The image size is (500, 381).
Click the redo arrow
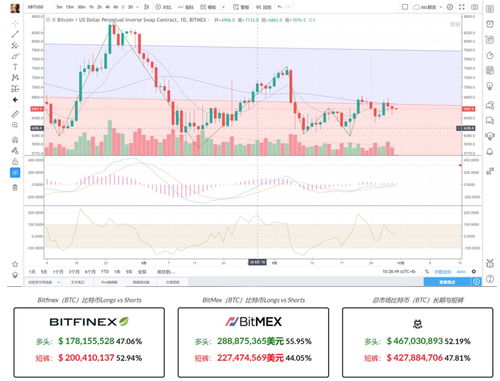point(288,7)
